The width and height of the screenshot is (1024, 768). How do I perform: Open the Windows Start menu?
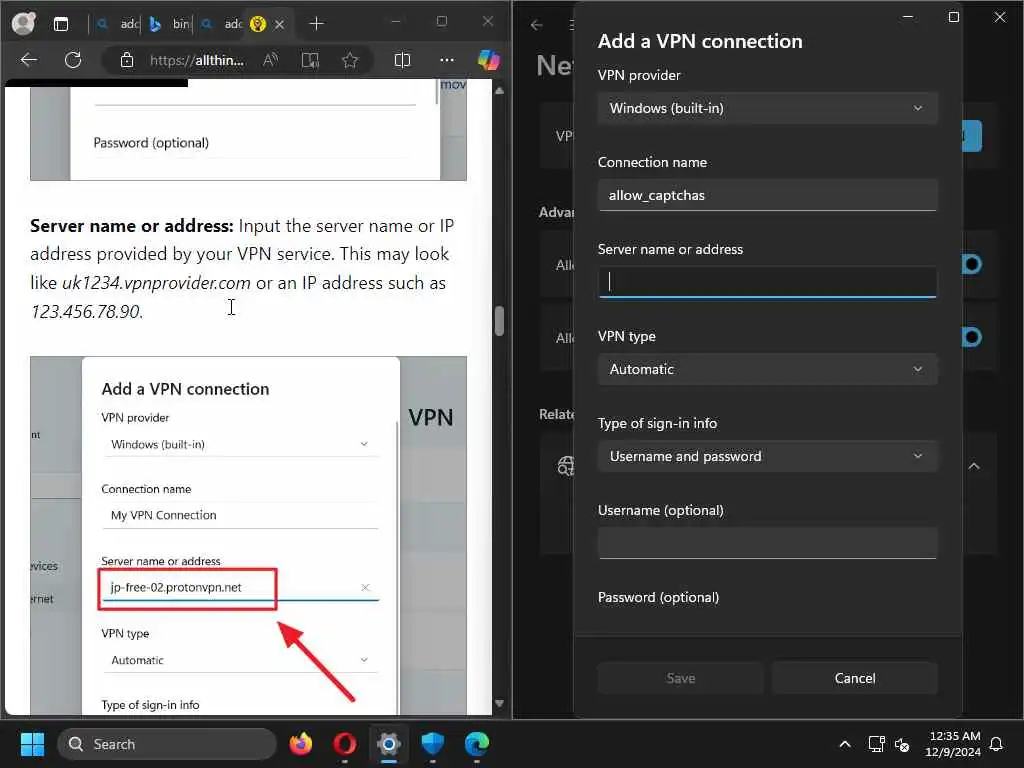(x=32, y=744)
